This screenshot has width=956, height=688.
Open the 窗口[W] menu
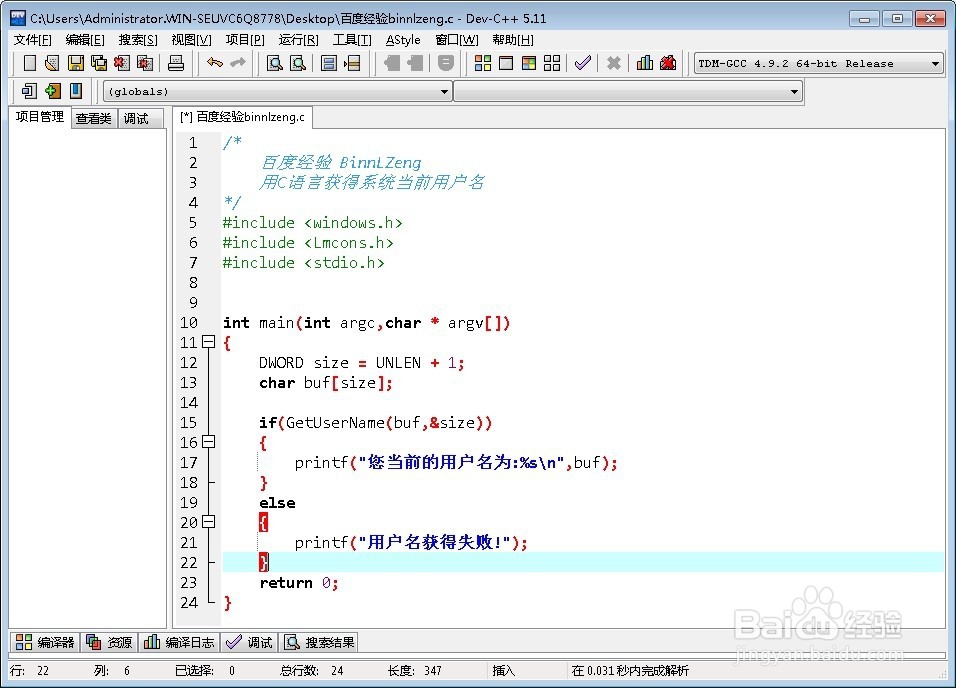click(x=457, y=40)
